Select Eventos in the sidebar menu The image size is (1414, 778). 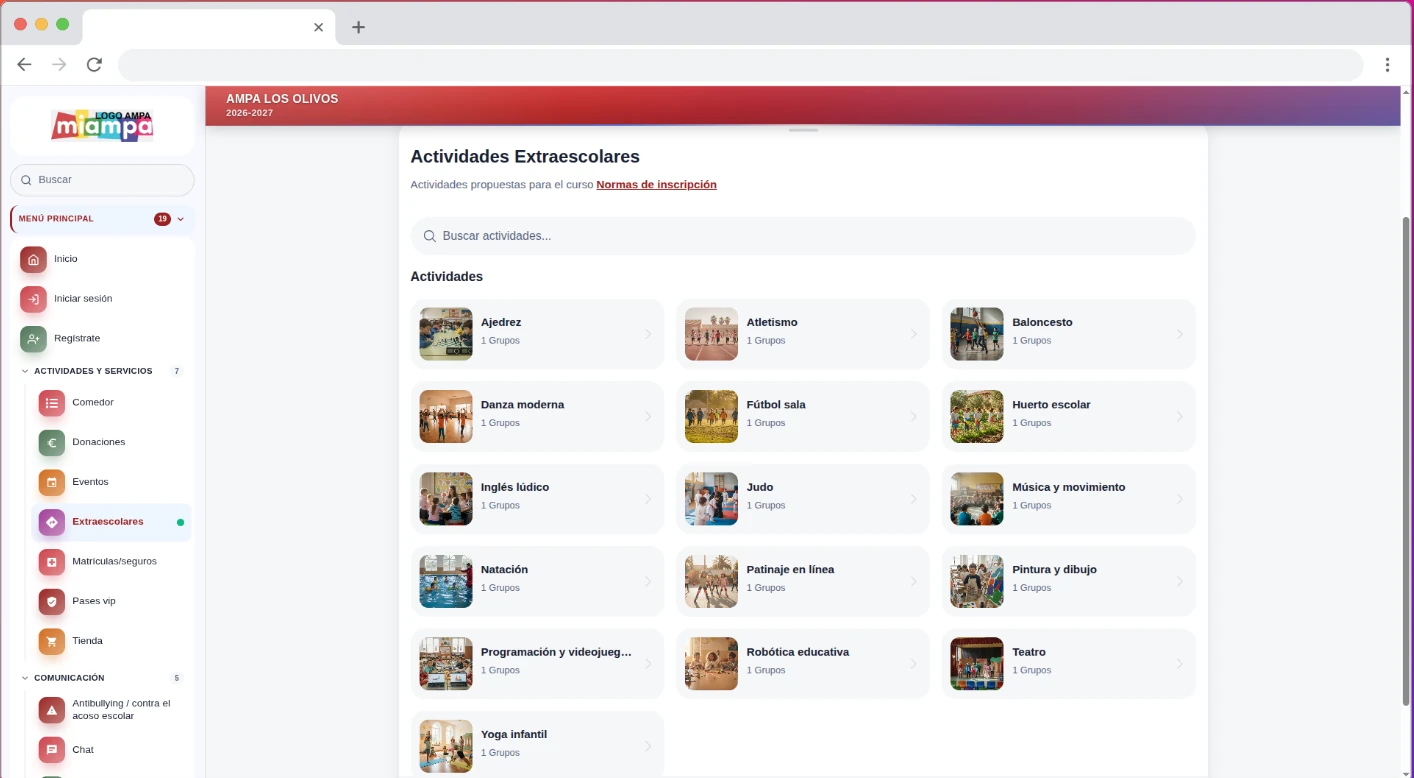pos(111,482)
